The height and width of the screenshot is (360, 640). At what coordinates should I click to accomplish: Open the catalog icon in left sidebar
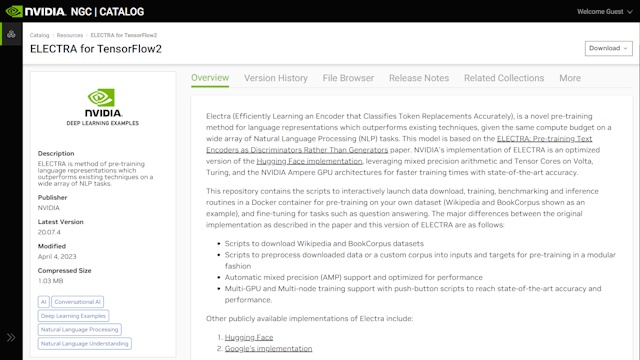coord(11,34)
